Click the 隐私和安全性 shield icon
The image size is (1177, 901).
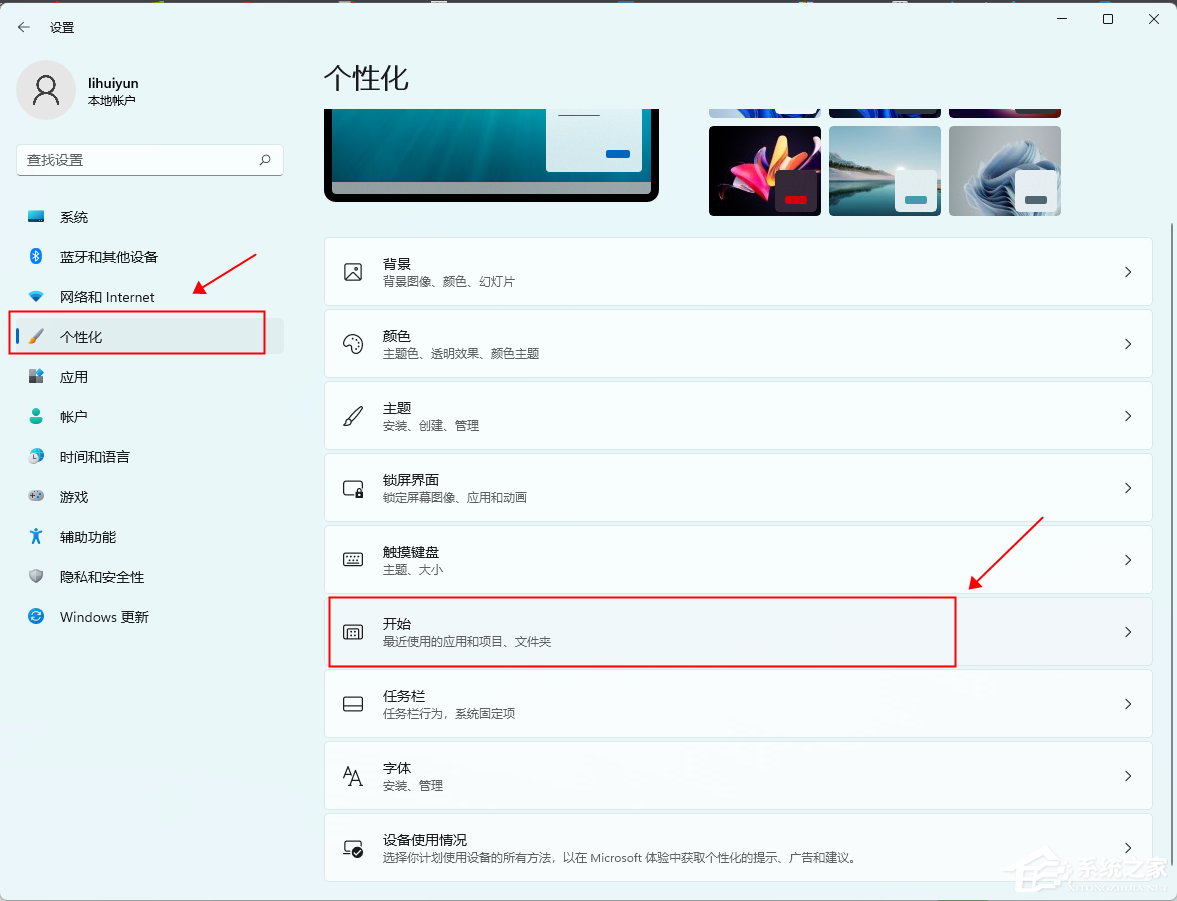[x=36, y=576]
